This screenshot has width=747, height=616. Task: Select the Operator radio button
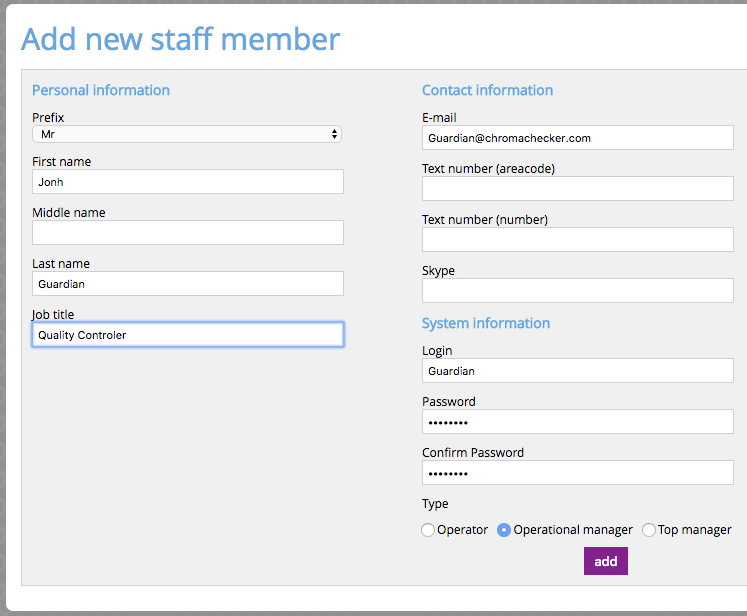428,530
